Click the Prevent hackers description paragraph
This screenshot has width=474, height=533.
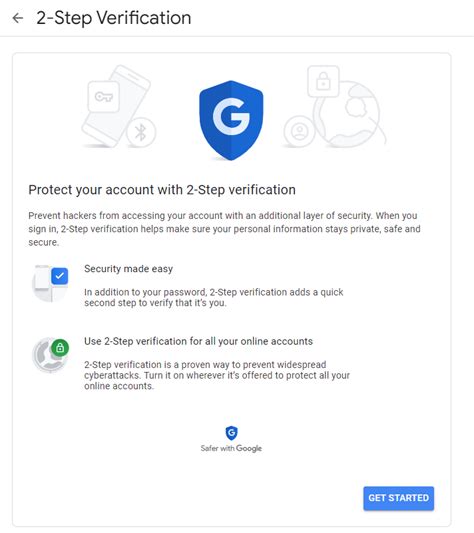pos(224,229)
